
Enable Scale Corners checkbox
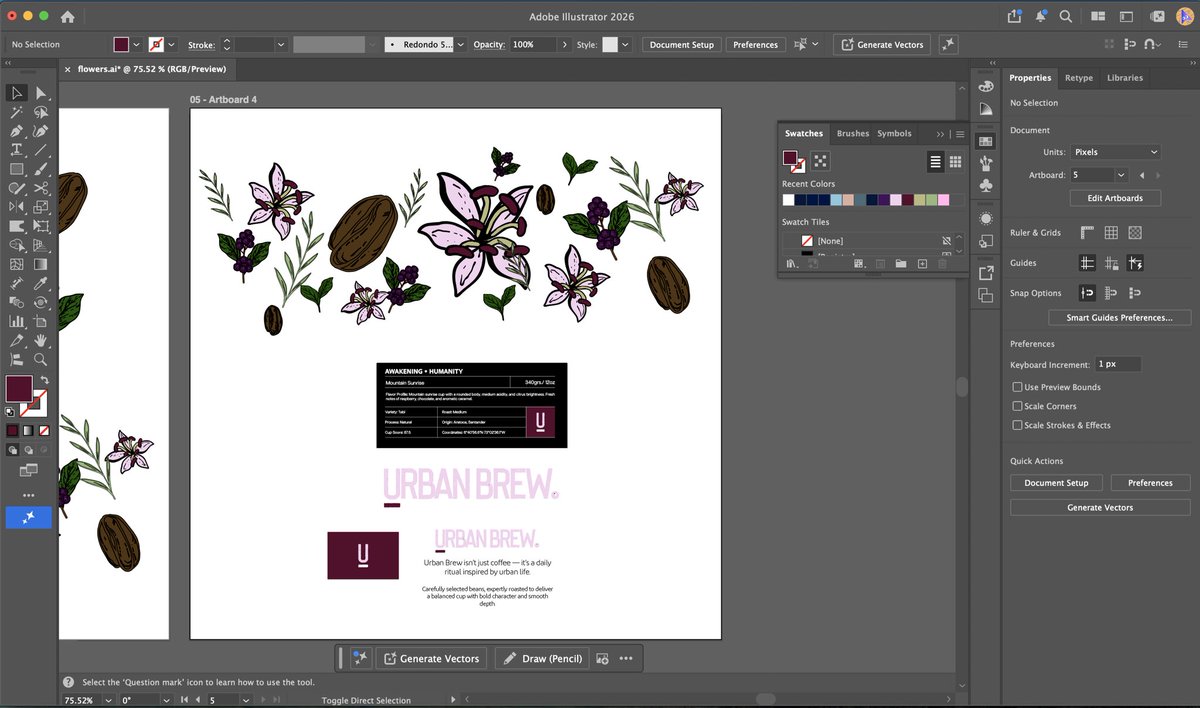pyautogui.click(x=1017, y=406)
